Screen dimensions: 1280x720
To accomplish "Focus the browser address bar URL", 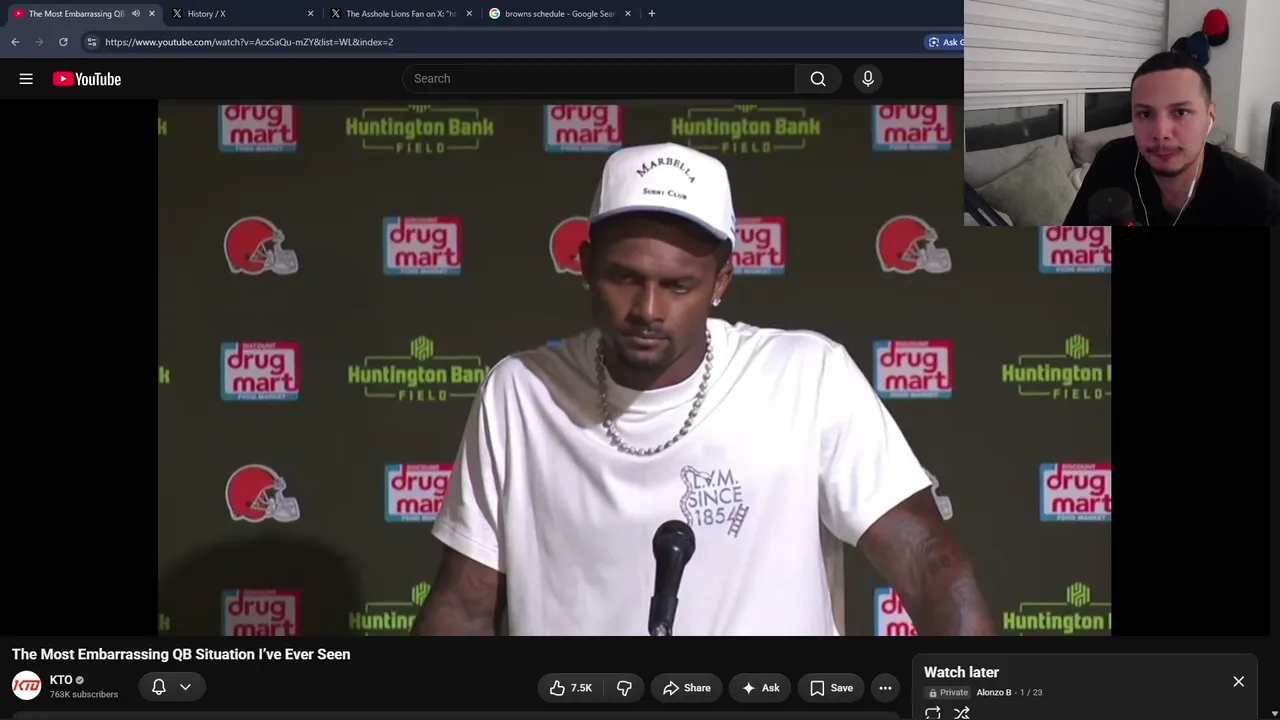I will pyautogui.click(x=249, y=42).
